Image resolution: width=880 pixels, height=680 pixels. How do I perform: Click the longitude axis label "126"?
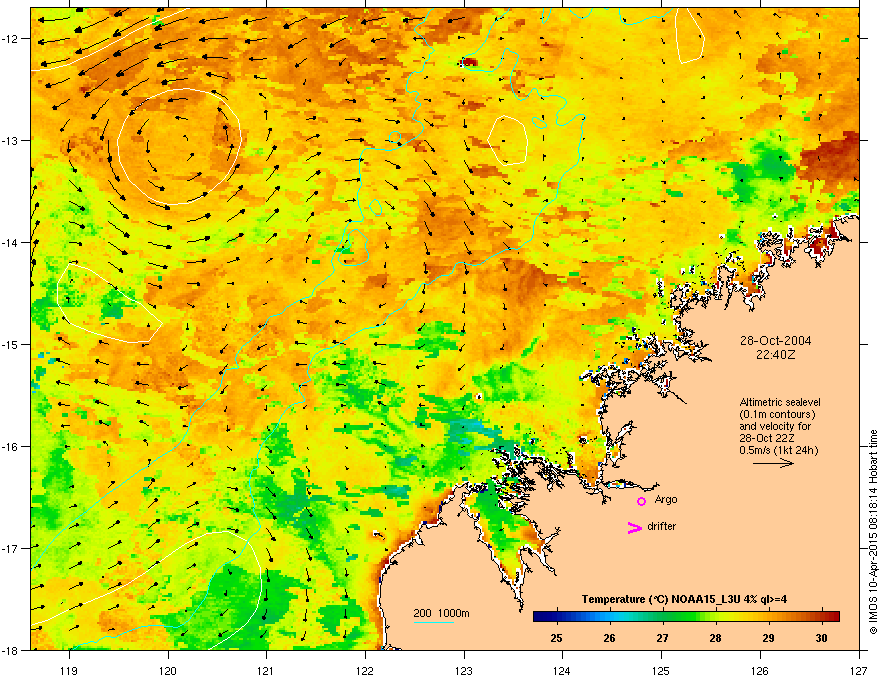[760, 670]
